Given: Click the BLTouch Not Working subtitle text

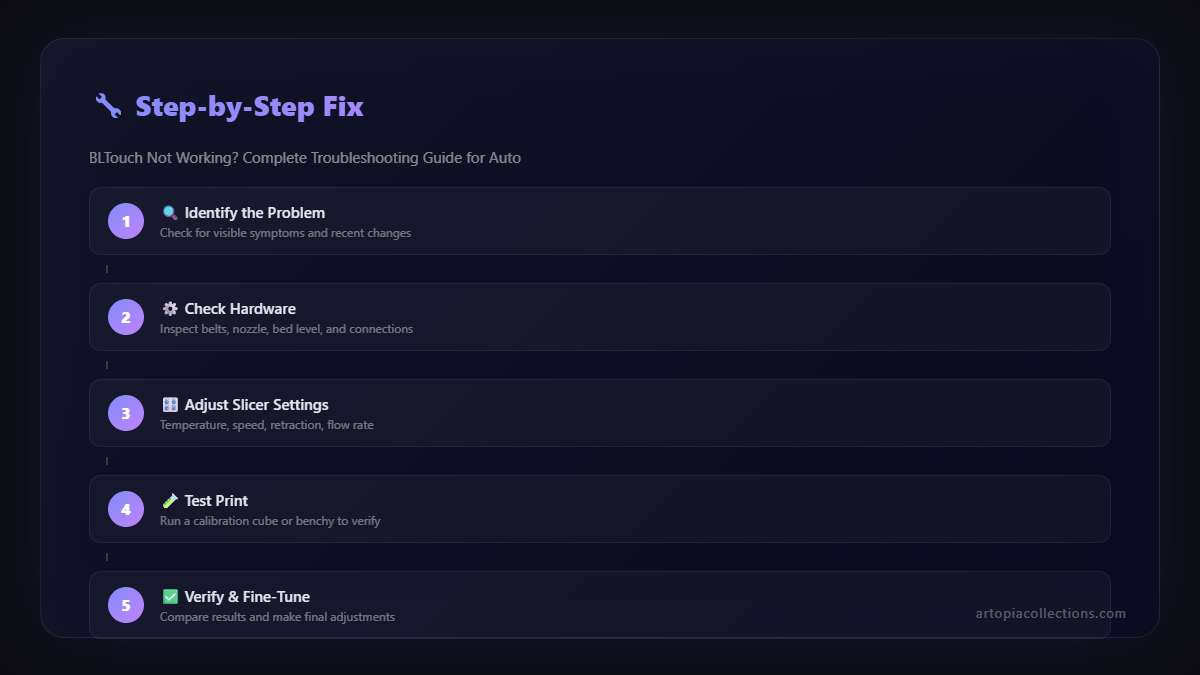Looking at the screenshot, I should pos(304,158).
